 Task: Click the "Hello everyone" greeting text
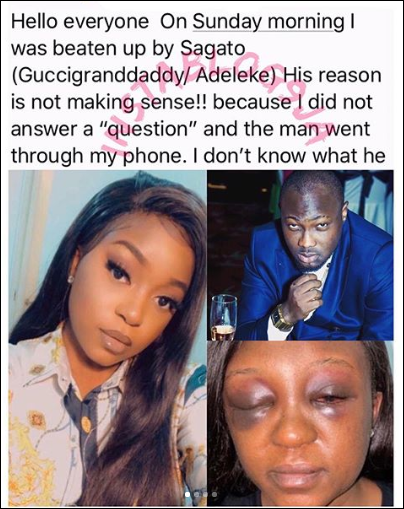[x=80, y=22]
